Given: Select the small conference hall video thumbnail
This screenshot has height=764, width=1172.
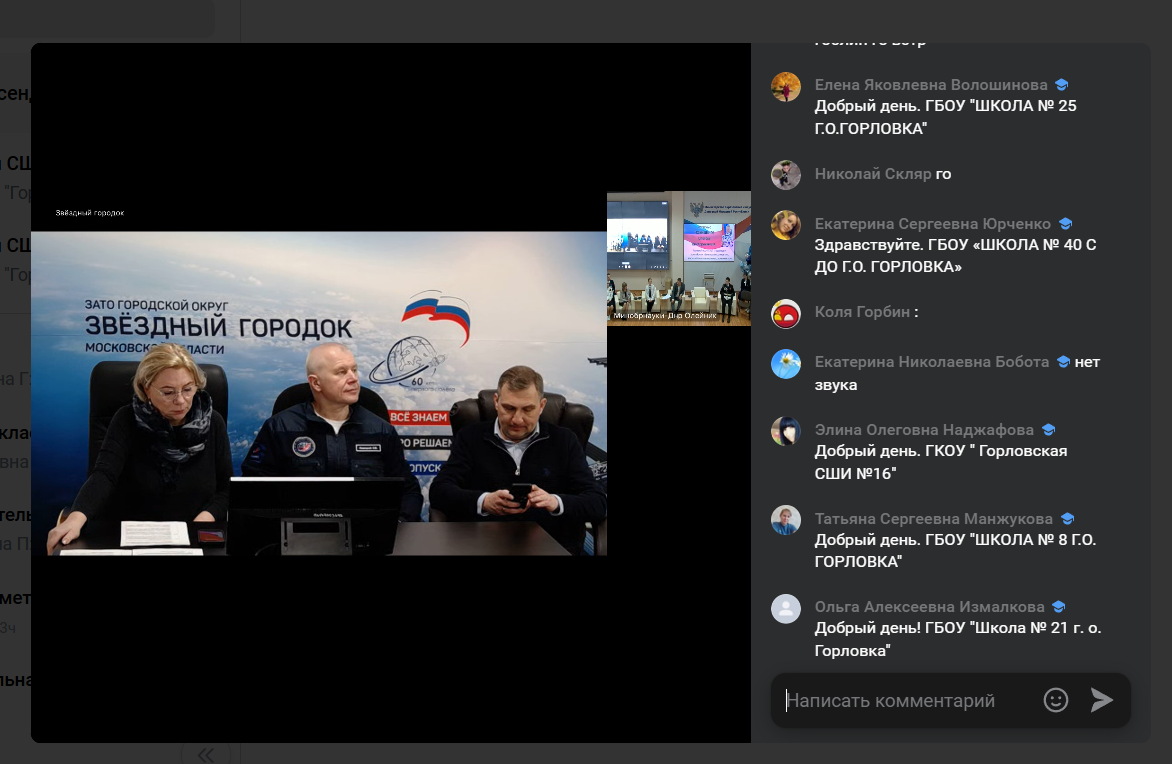Looking at the screenshot, I should tap(679, 259).
